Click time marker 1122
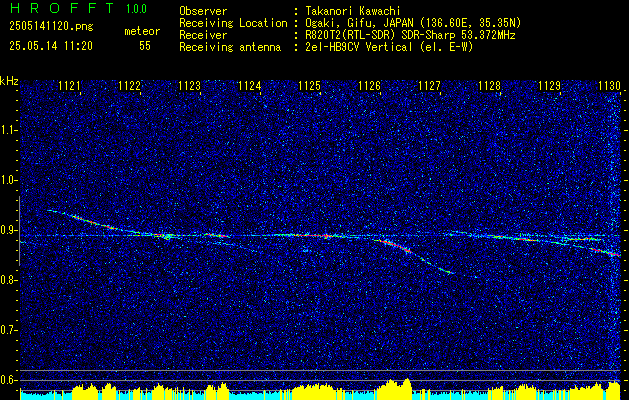Viewport: 629px width, 400px height. tap(130, 86)
